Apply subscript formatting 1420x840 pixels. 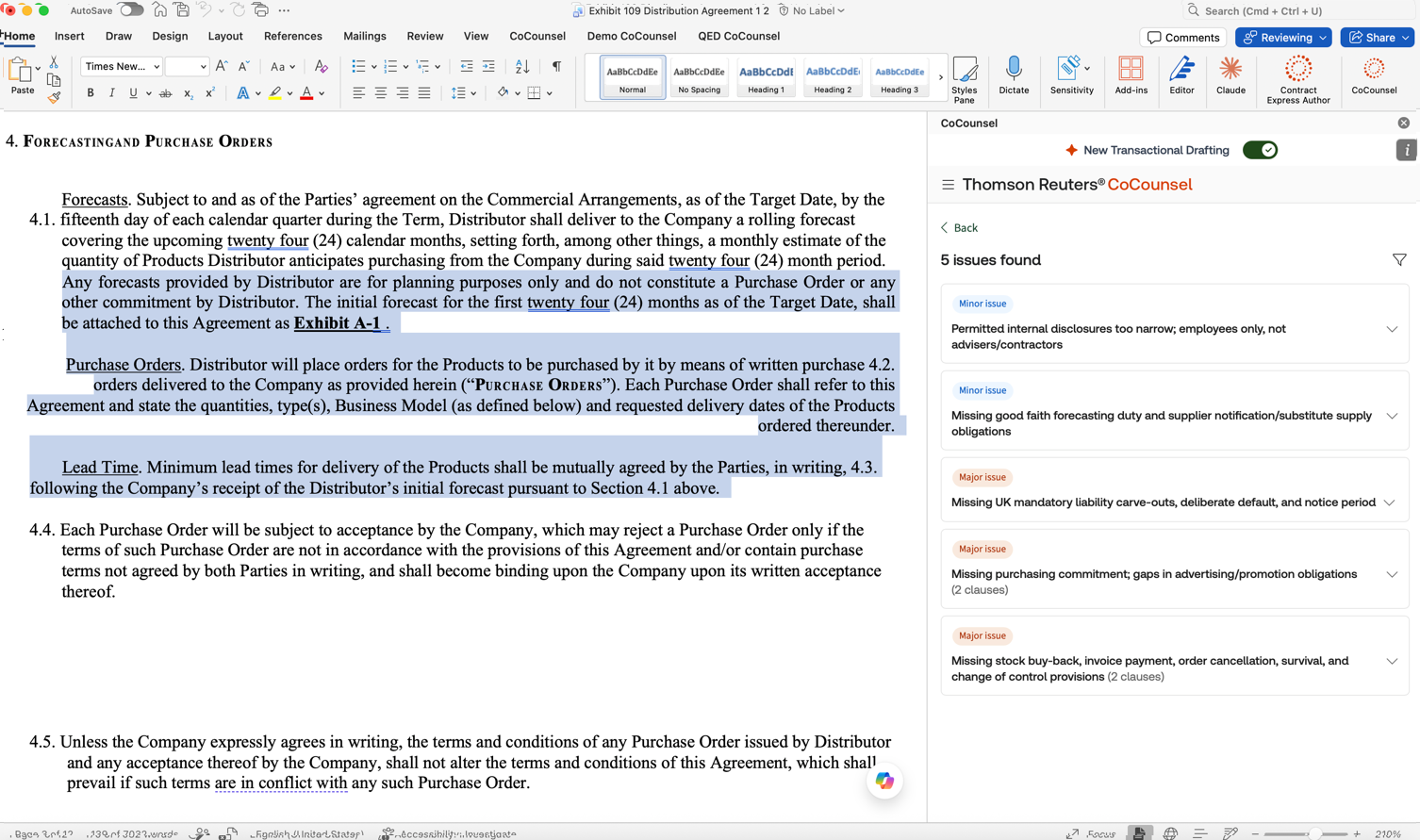(x=188, y=93)
